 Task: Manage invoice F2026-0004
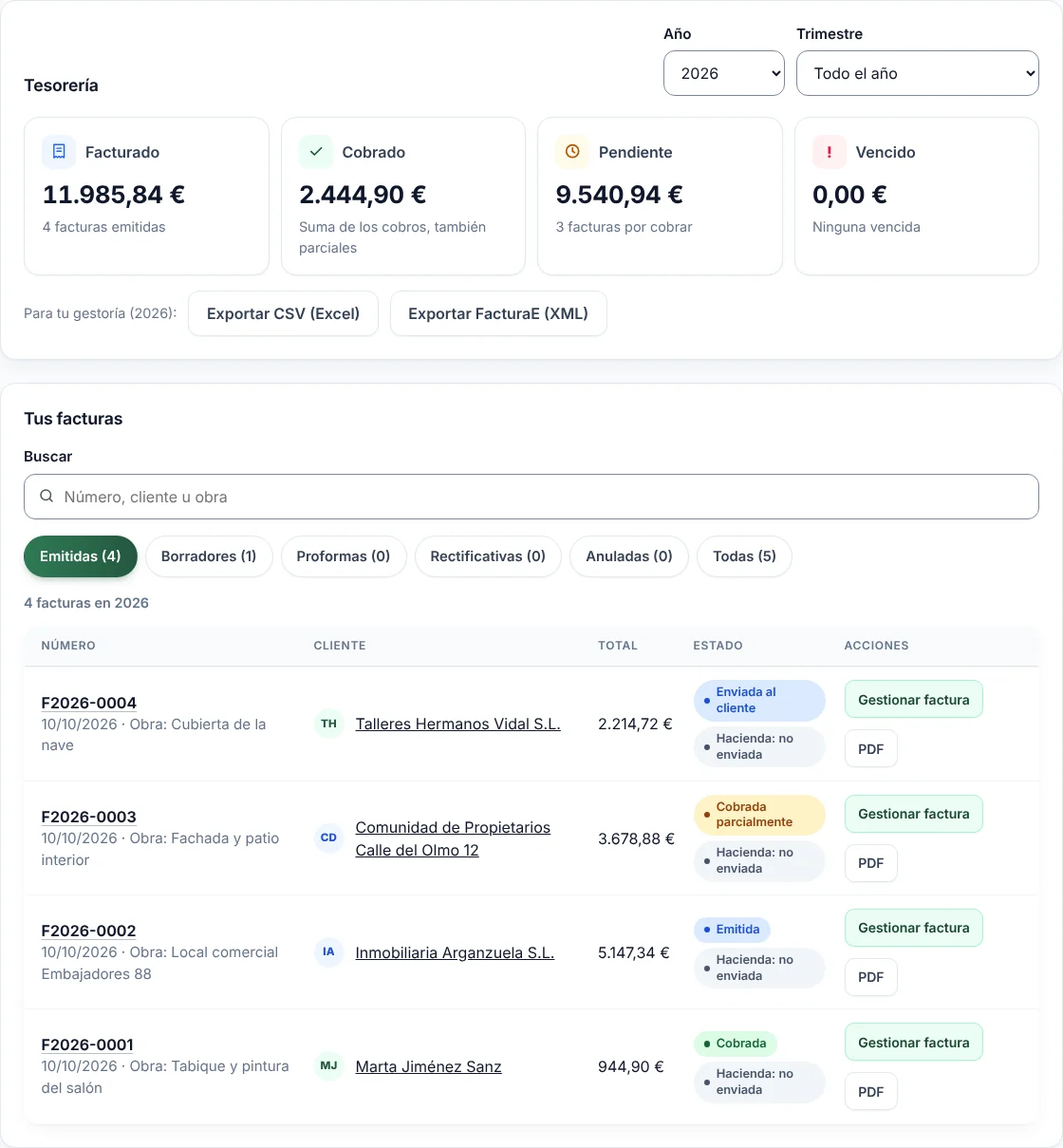914,700
